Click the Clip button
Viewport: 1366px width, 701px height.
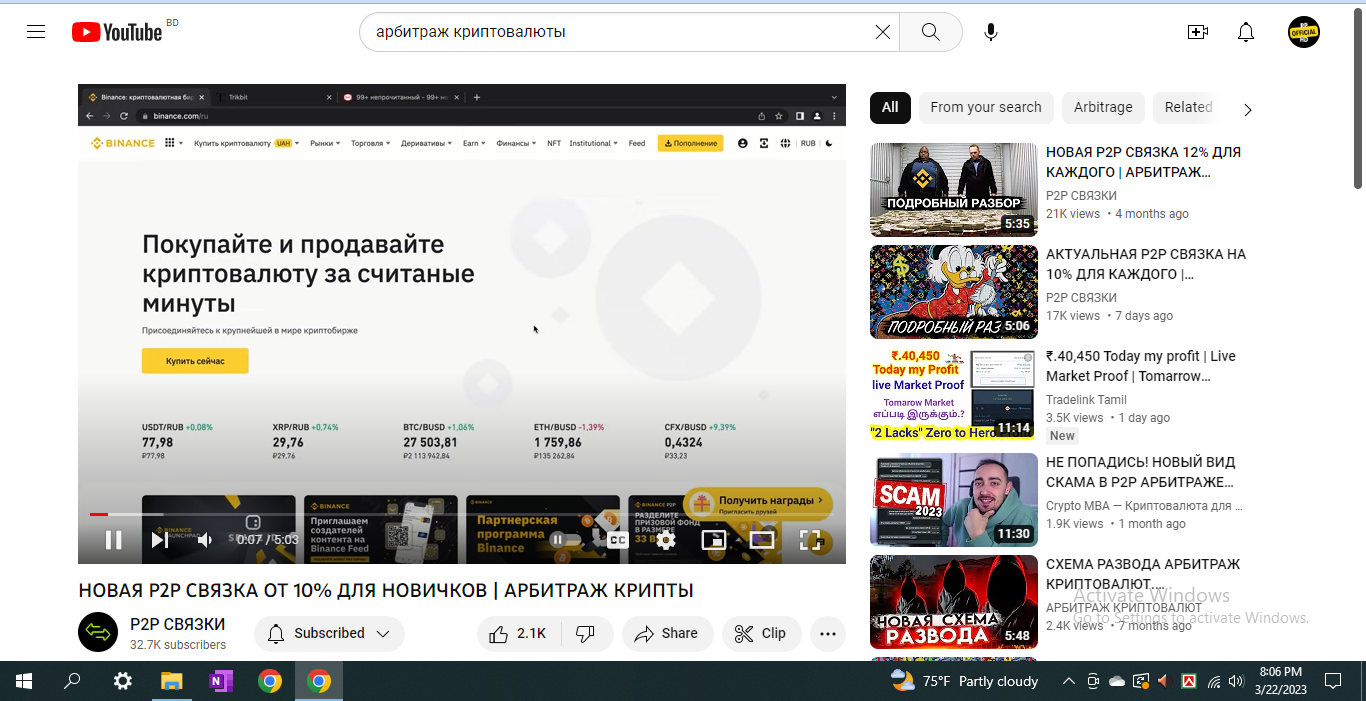tap(761, 633)
